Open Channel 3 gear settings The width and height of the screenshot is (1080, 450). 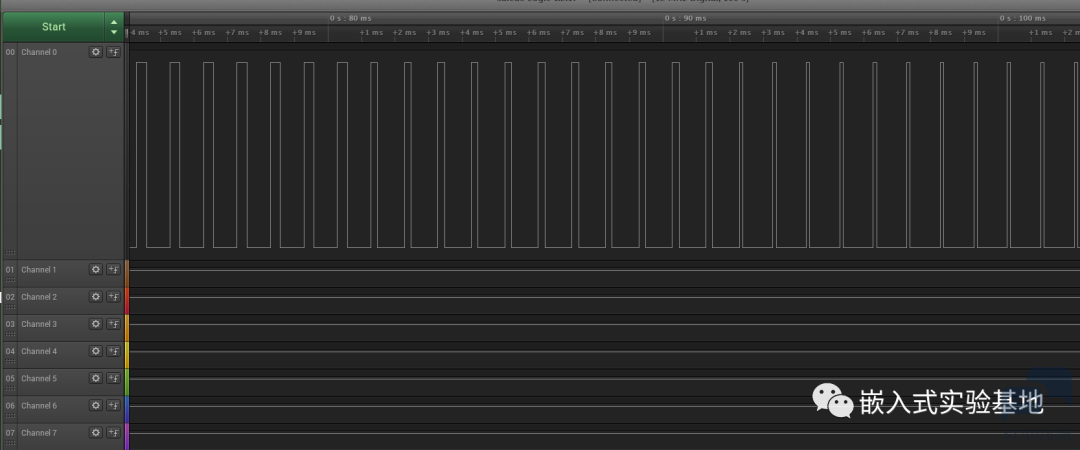pyautogui.click(x=96, y=324)
